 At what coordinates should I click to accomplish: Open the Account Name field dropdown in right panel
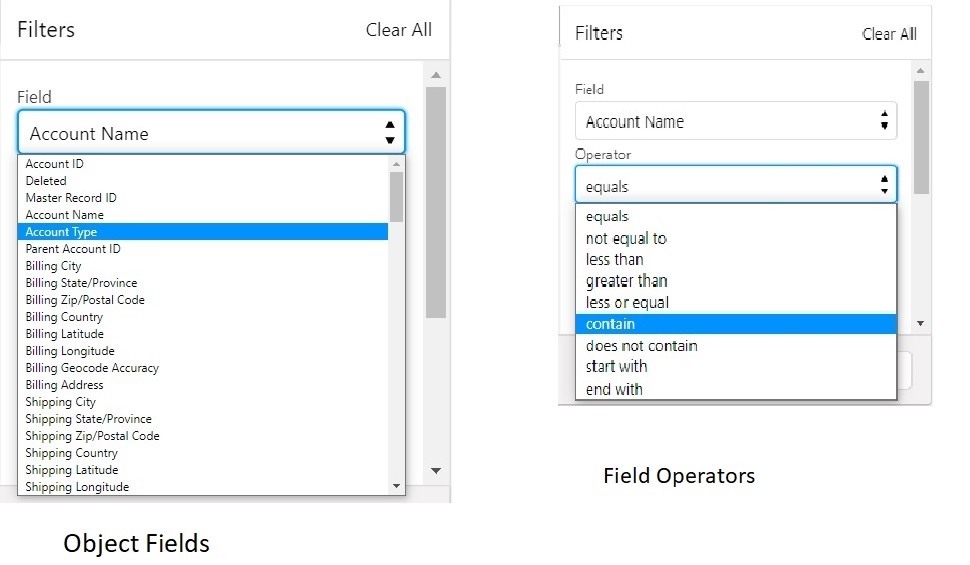click(736, 121)
